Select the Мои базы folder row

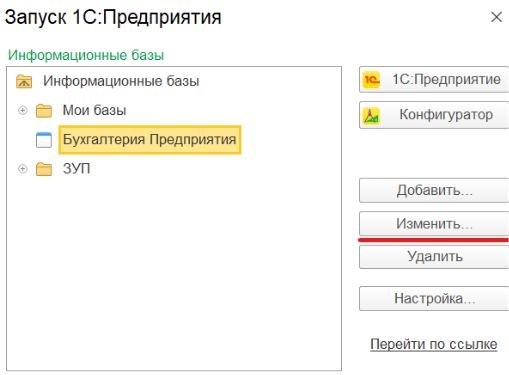95,110
